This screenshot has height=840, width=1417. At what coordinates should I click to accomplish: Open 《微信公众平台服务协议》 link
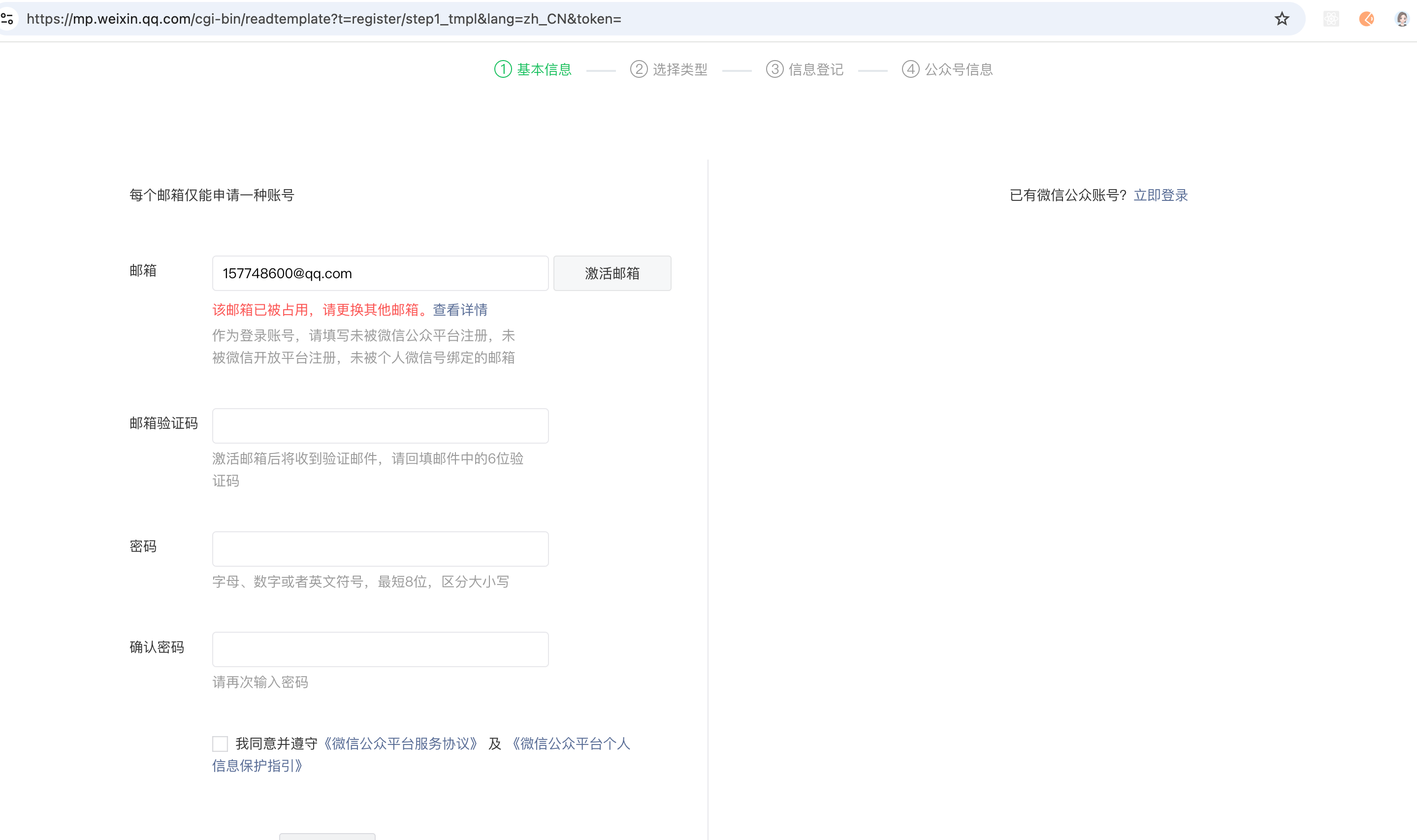401,743
